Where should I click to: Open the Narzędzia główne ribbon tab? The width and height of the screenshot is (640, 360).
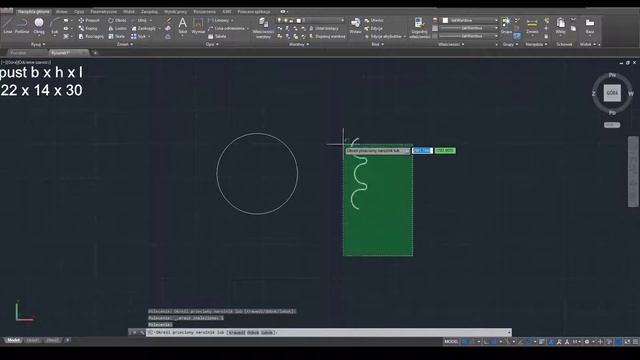click(33, 11)
